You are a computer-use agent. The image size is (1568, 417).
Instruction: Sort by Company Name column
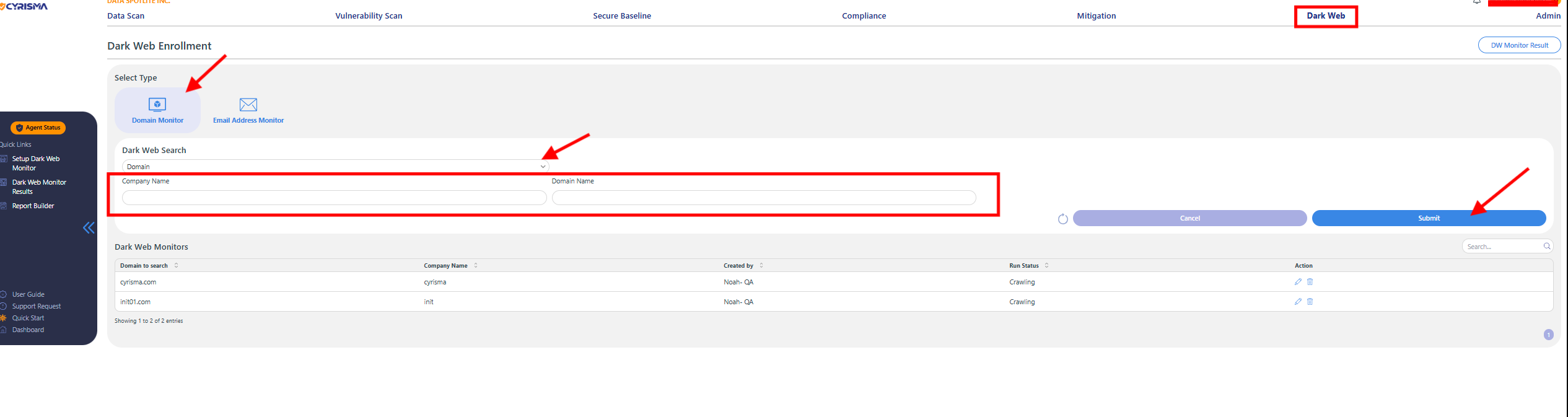(476, 265)
